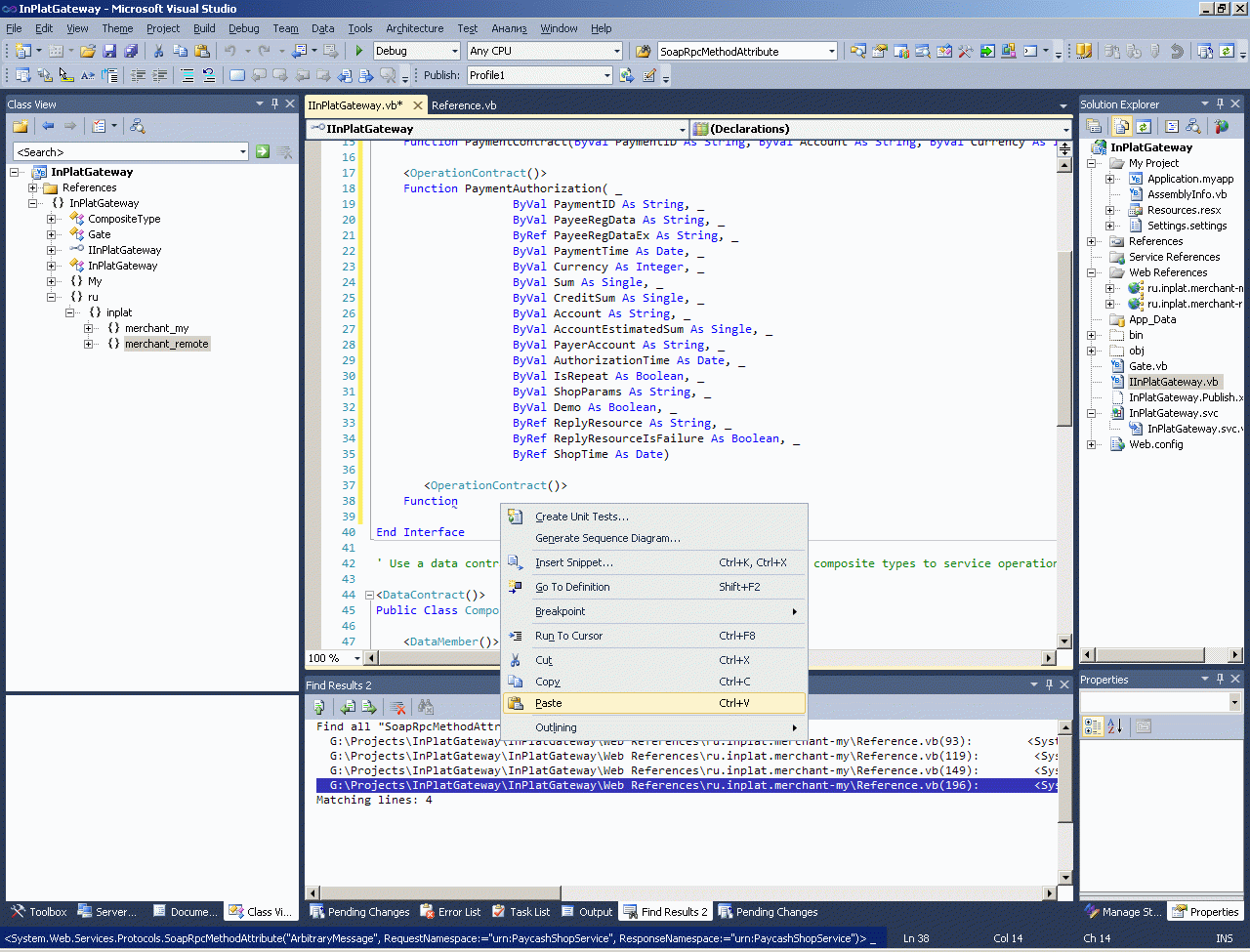
Task: Select Paste from the context menu
Action: pos(549,703)
